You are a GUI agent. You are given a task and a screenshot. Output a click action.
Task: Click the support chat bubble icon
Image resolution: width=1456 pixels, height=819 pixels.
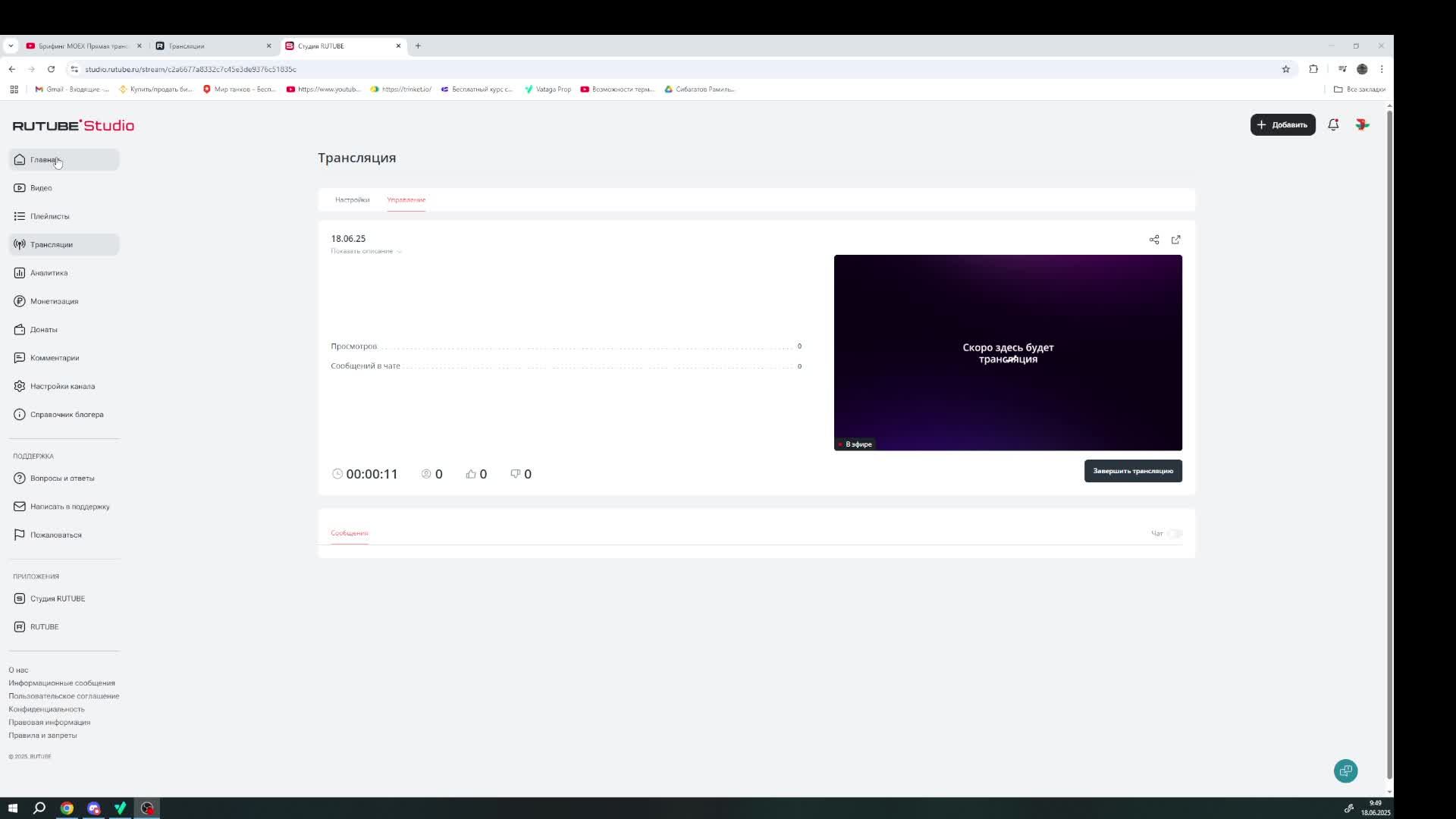click(x=1345, y=771)
